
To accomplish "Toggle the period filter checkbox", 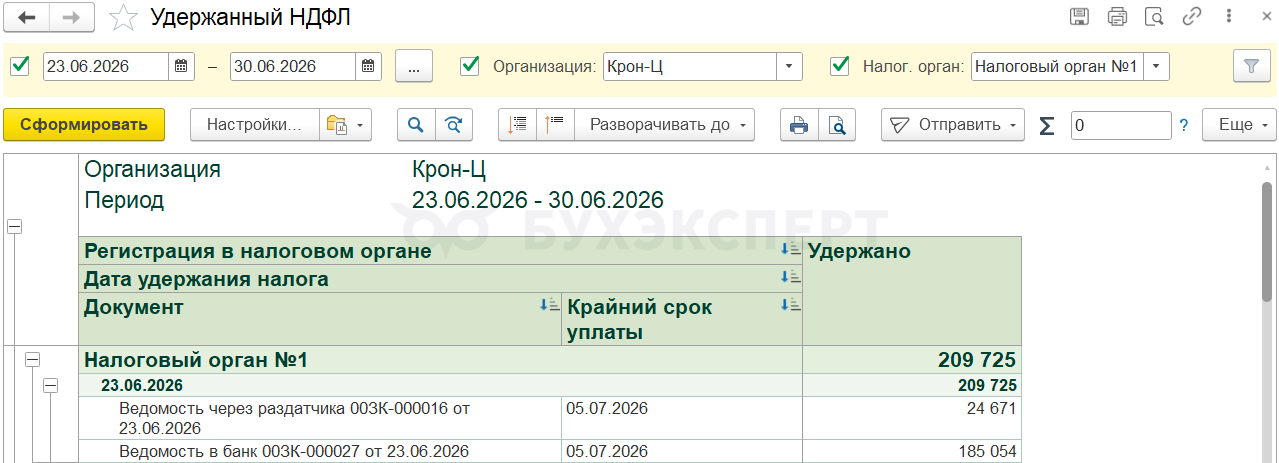I will point(20,66).
